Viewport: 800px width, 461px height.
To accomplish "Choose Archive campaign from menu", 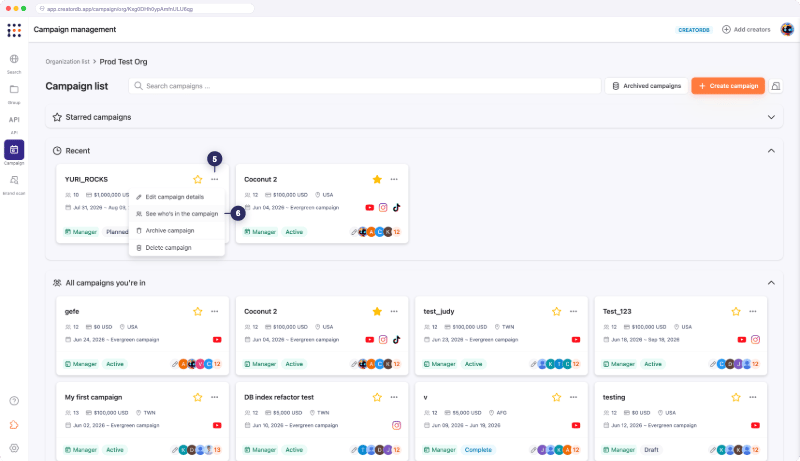I will tap(177, 230).
